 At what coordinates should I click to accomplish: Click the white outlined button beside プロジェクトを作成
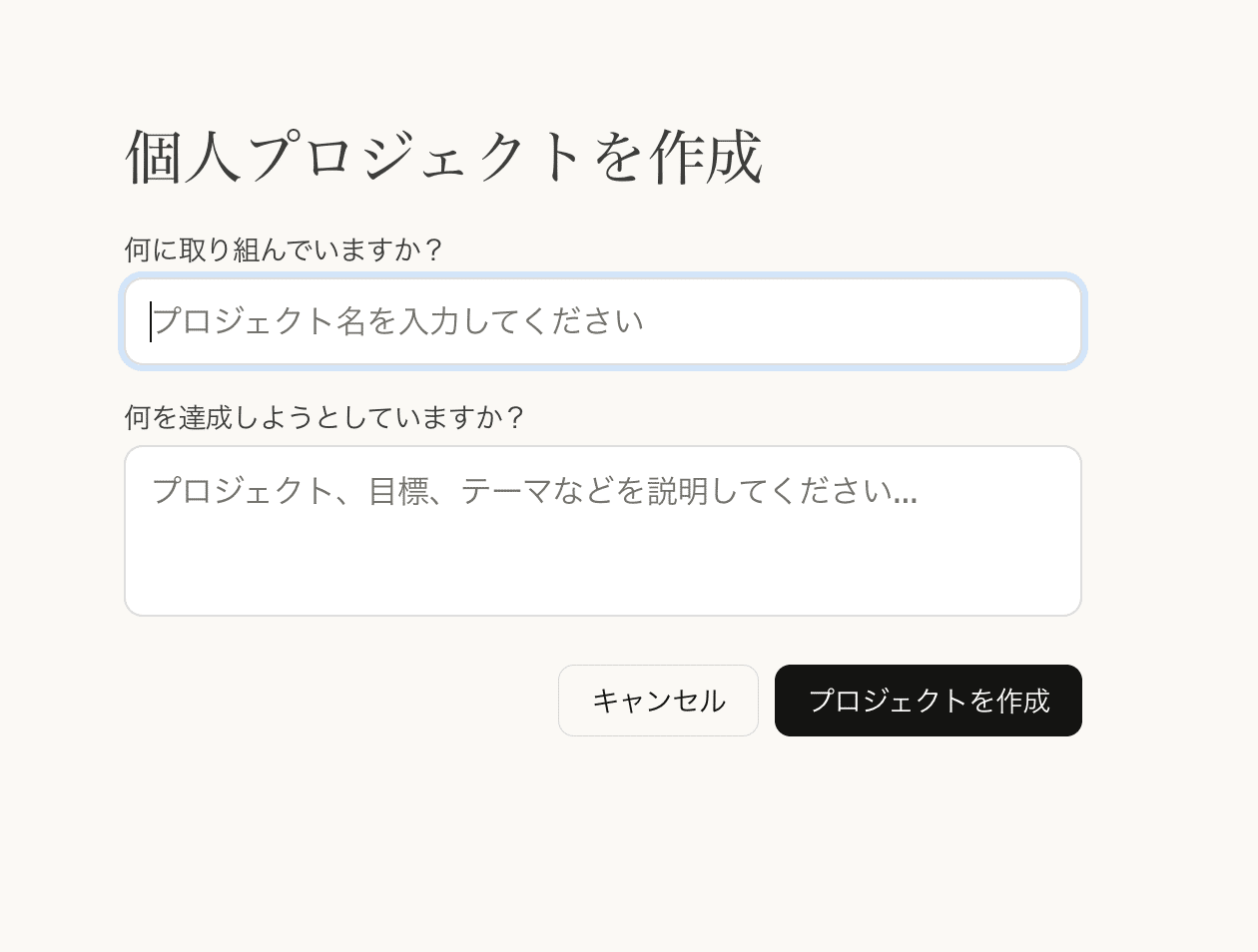(658, 701)
